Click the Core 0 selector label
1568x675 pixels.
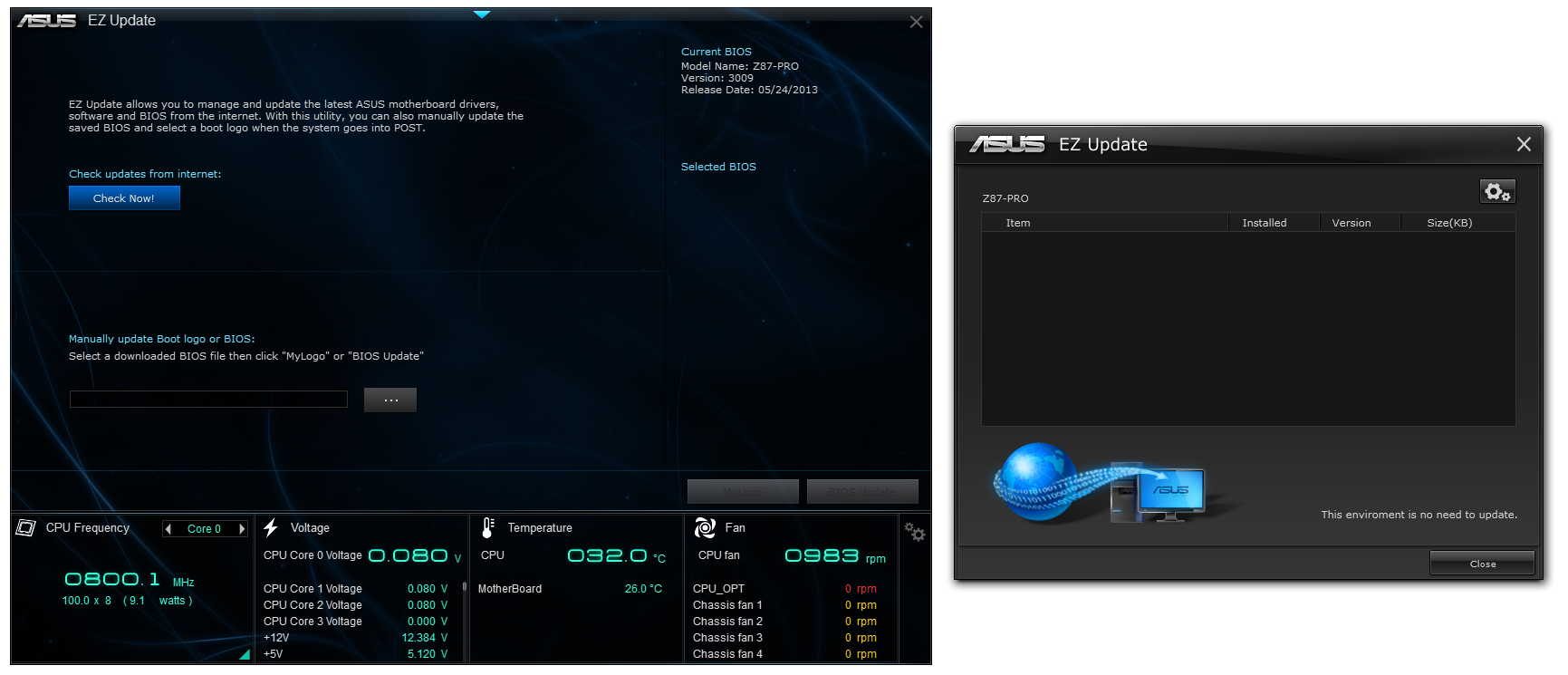pyautogui.click(x=204, y=529)
